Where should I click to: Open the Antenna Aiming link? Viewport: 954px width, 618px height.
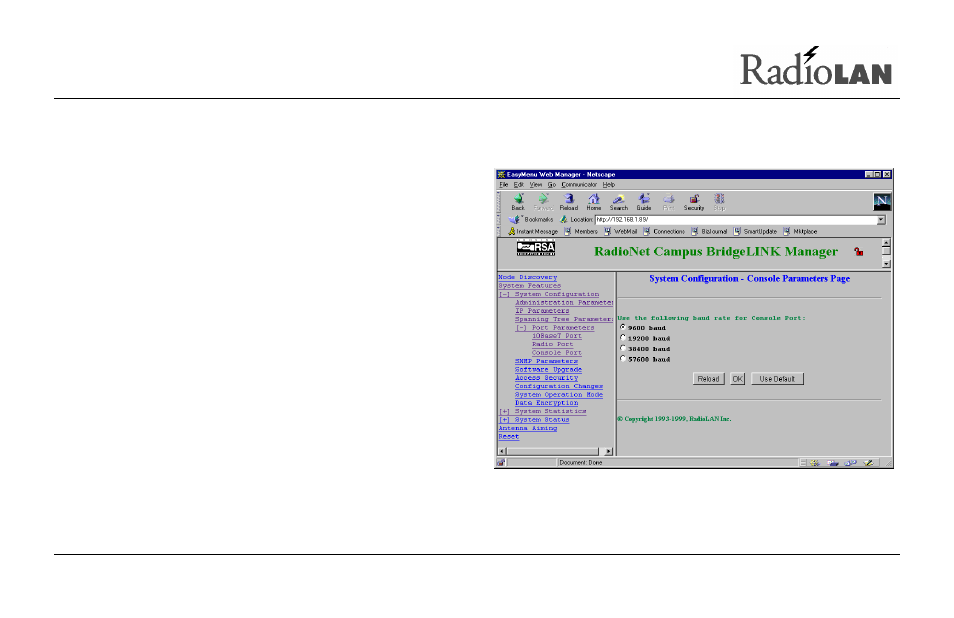click(x=527, y=428)
